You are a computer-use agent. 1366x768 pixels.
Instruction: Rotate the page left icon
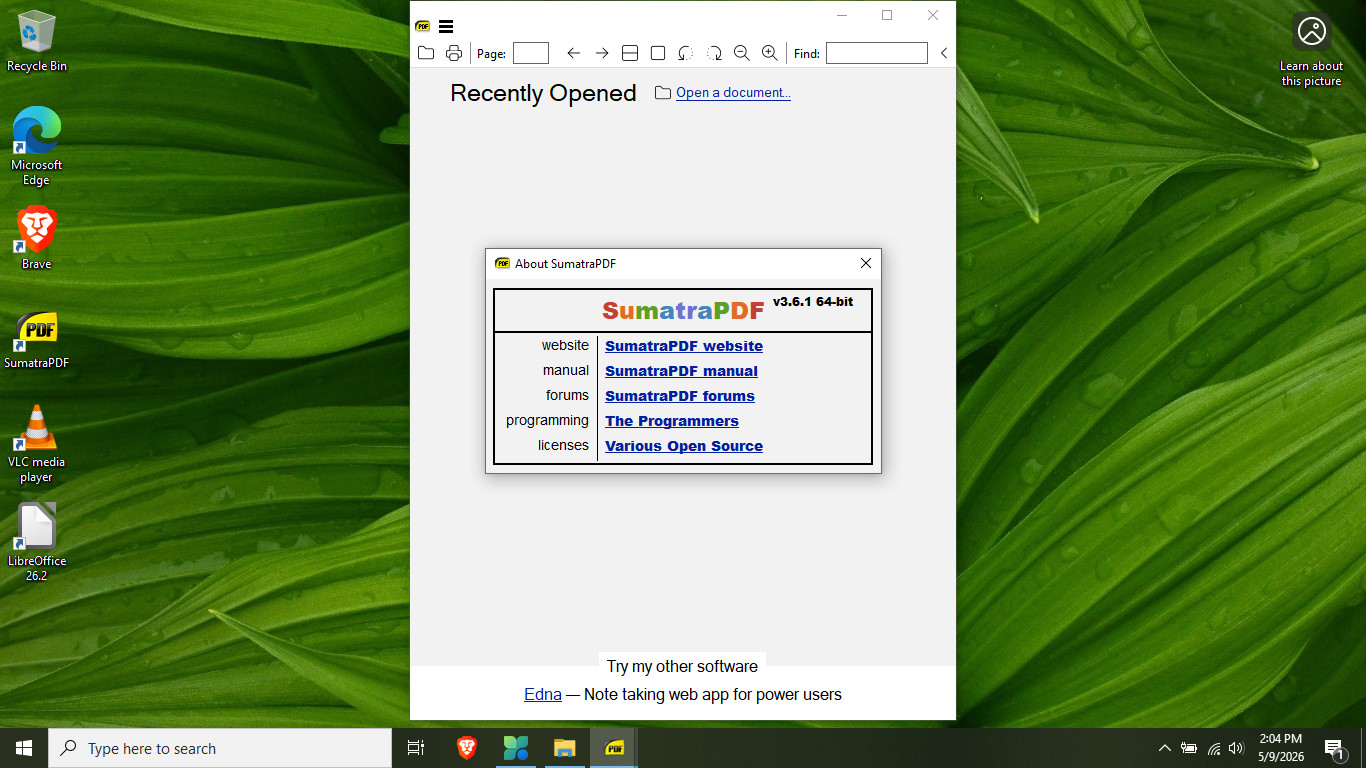pos(686,53)
